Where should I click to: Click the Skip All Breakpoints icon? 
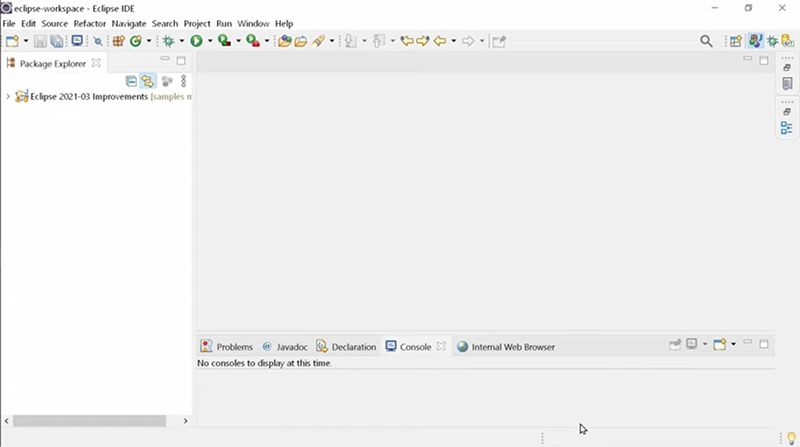point(98,42)
